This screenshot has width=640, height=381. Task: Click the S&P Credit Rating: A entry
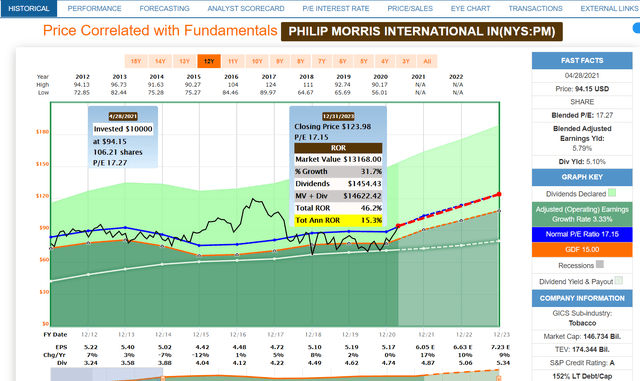pyautogui.click(x=582, y=363)
